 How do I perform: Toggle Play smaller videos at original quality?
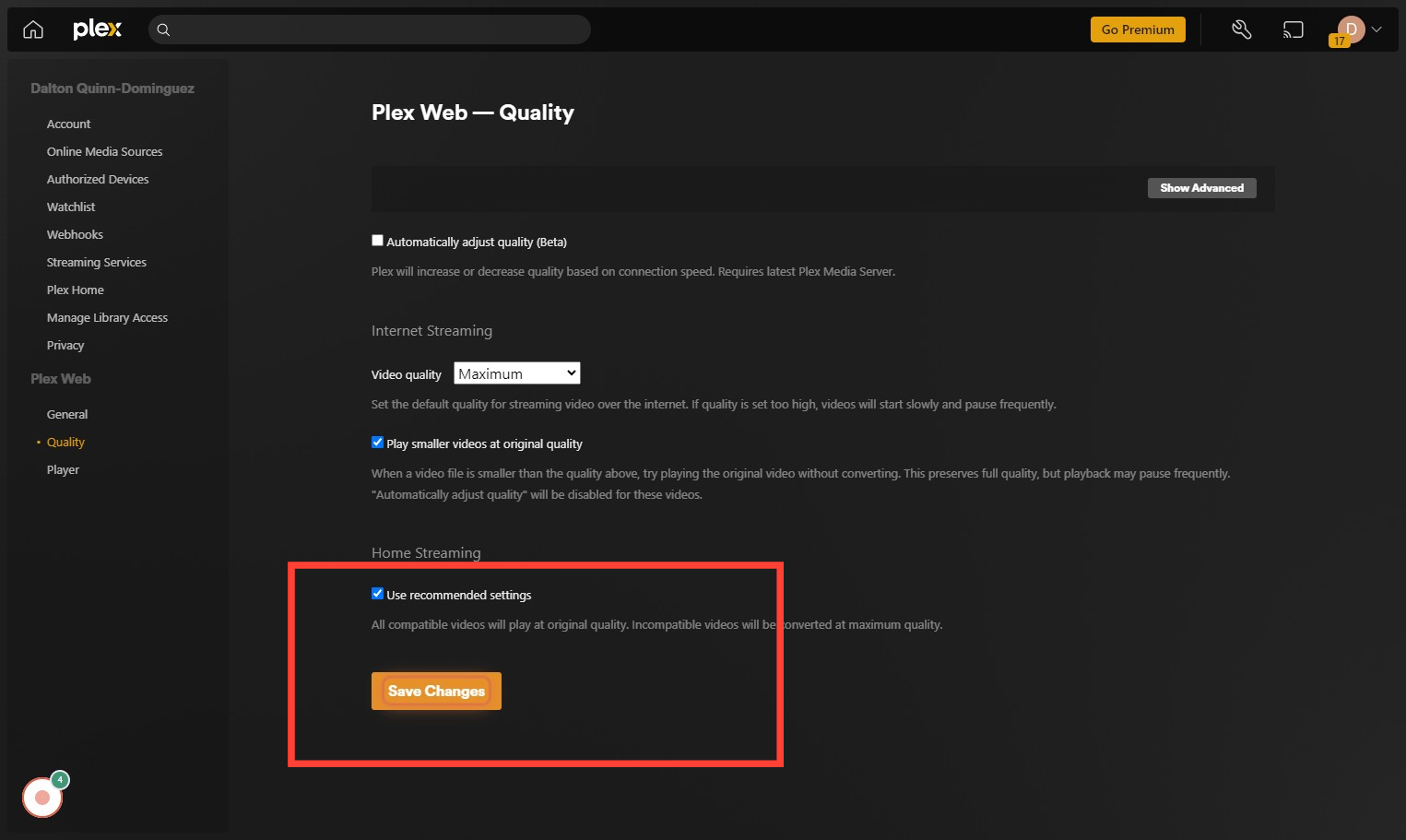click(x=377, y=443)
